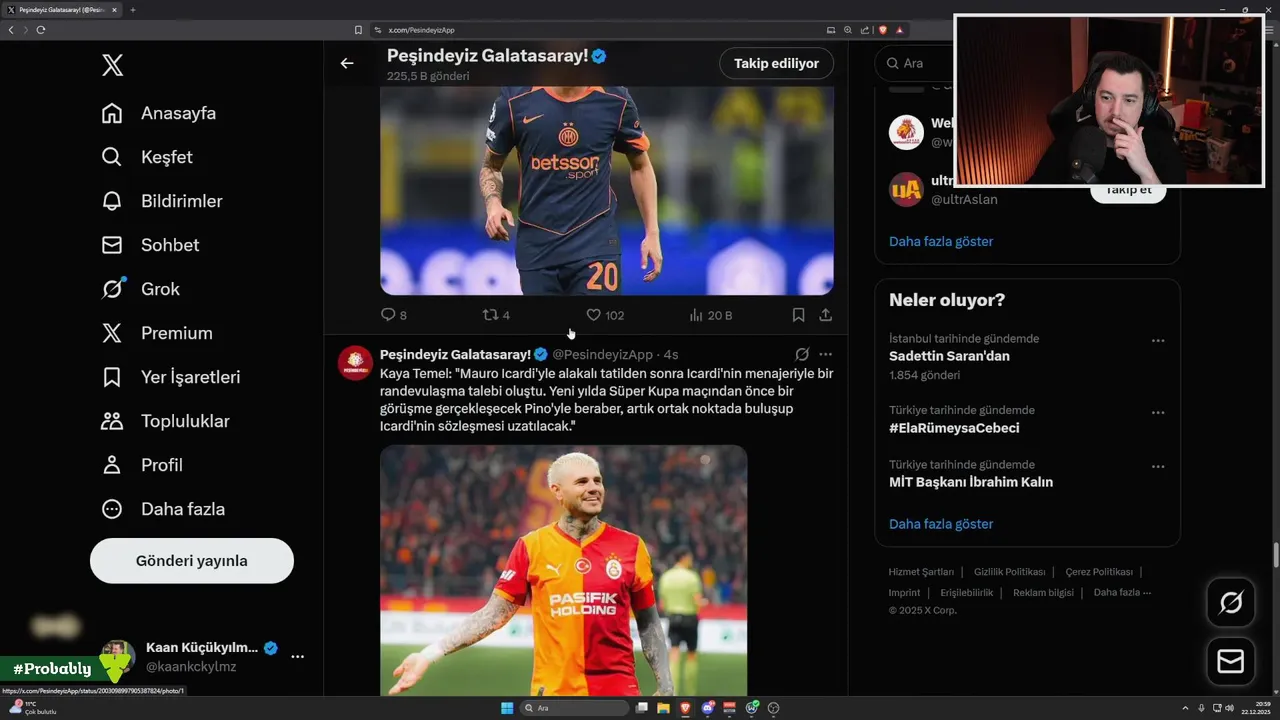Open Premium page
1280x720 pixels.
coord(157,333)
